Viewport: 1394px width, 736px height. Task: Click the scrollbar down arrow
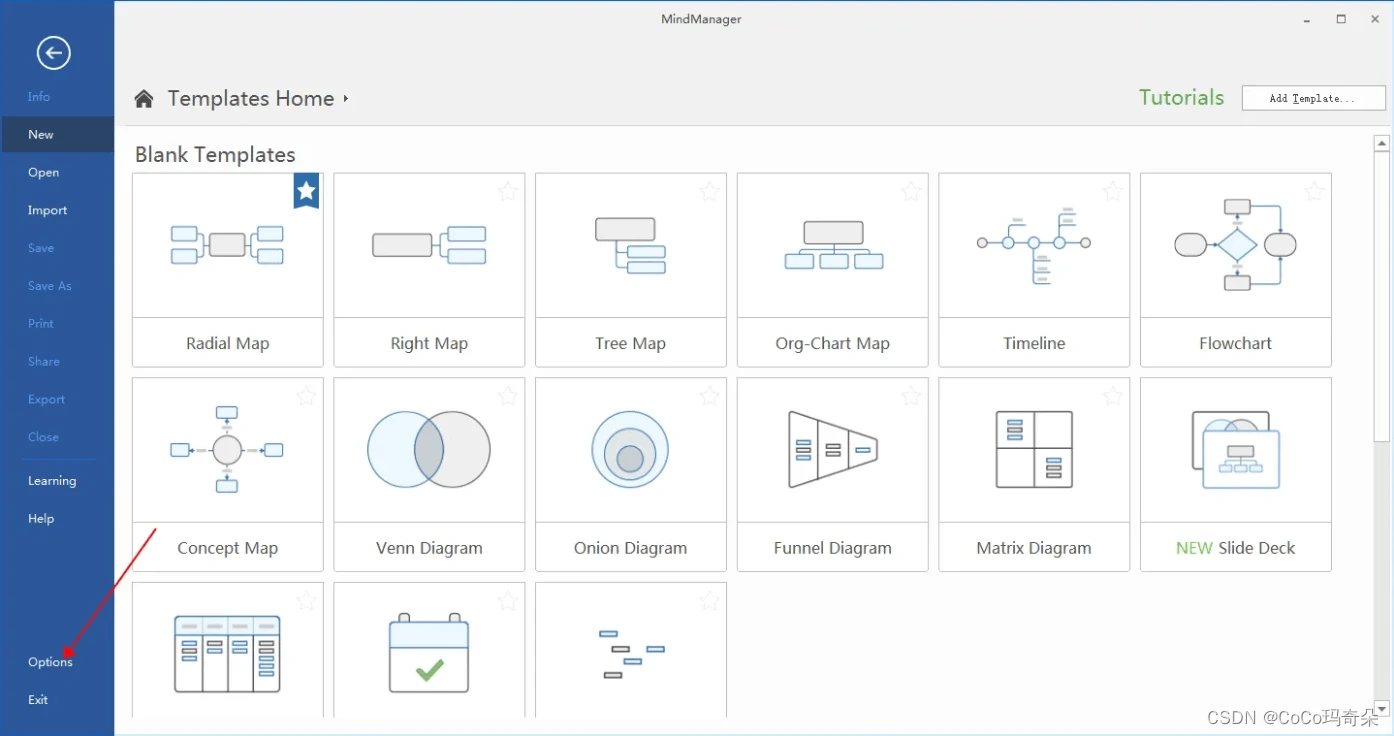[1382, 709]
